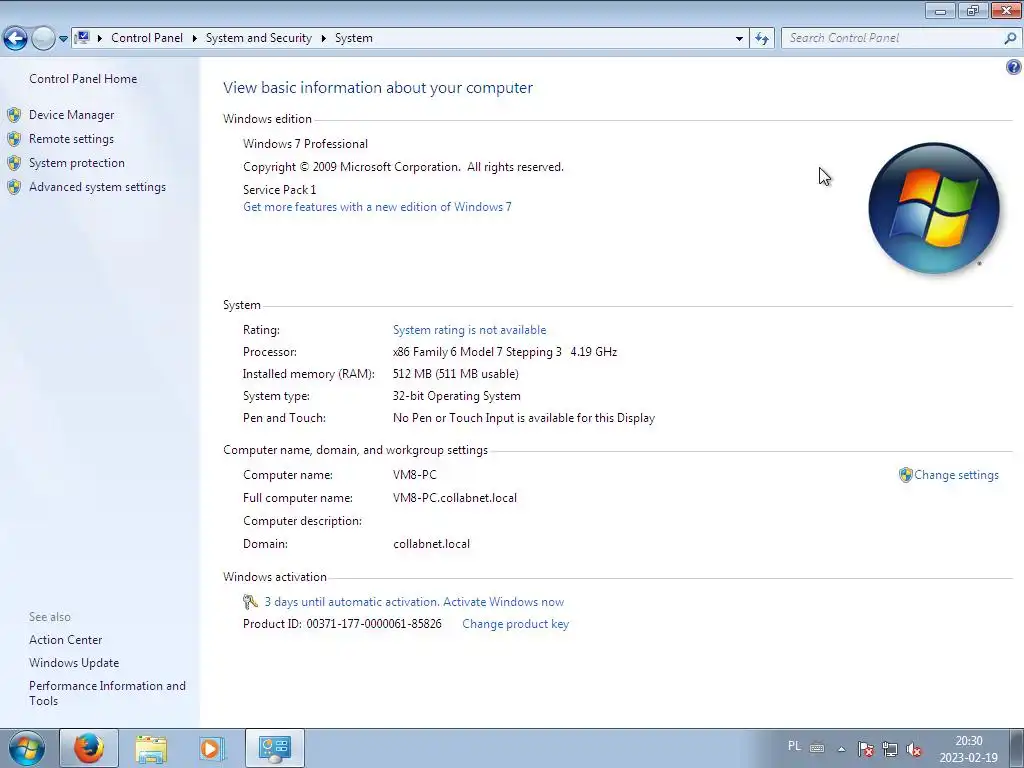
Task: Open Windows Explorer from the taskbar
Action: (x=151, y=748)
